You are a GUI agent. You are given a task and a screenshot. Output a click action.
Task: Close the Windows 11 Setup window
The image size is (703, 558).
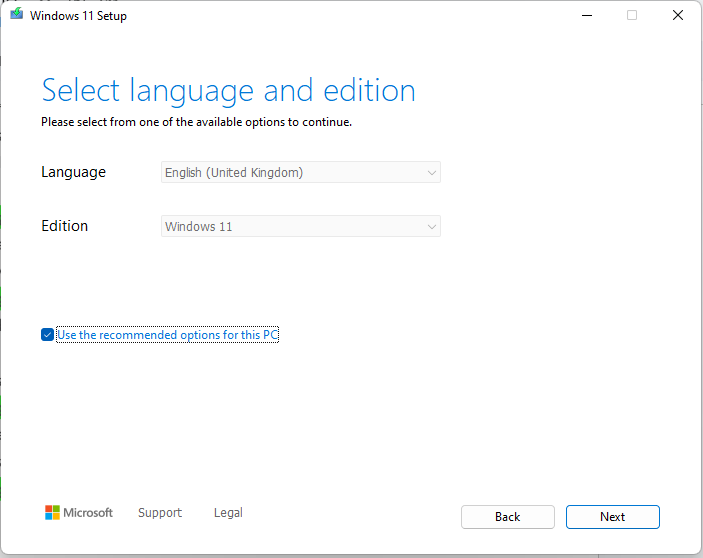point(679,16)
